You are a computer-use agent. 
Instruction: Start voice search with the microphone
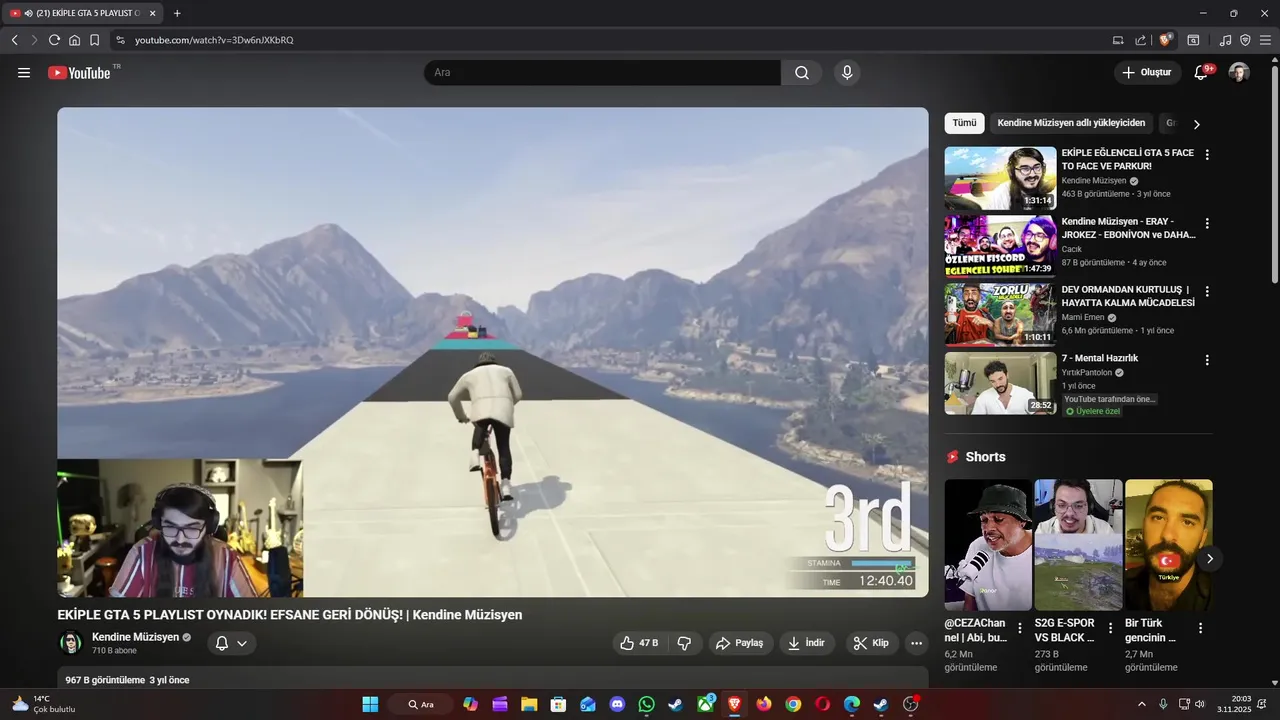tap(847, 73)
